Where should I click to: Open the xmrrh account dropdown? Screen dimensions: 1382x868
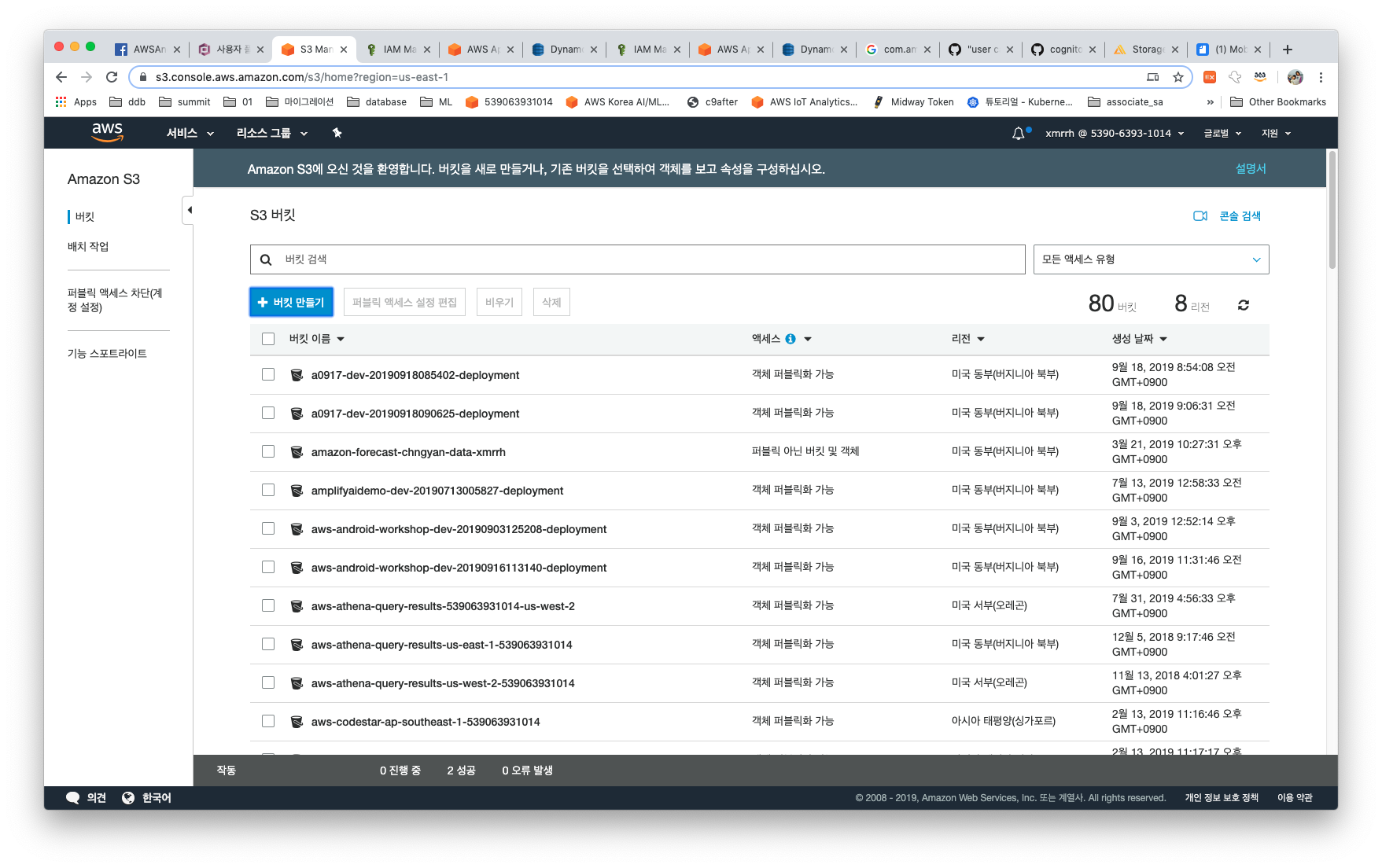click(x=1115, y=134)
